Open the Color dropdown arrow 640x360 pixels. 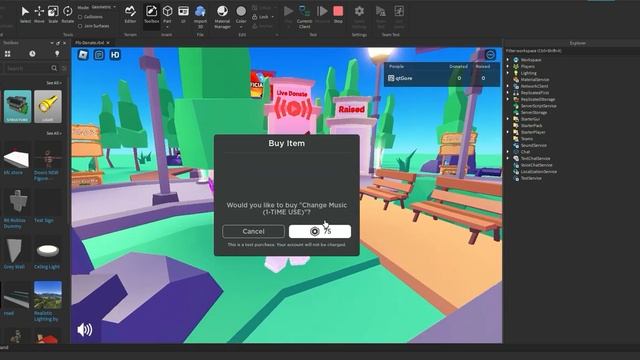241,27
